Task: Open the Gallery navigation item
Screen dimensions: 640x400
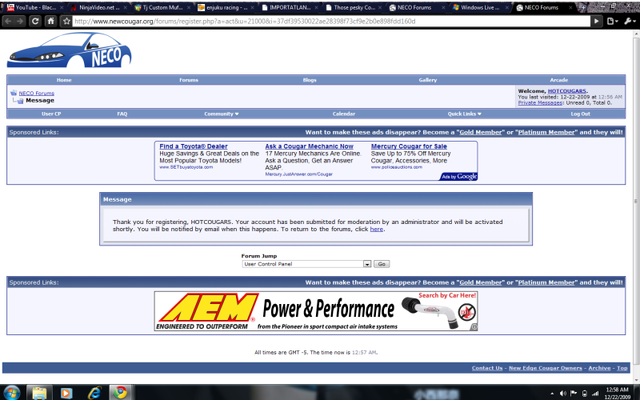Action: pyautogui.click(x=427, y=80)
